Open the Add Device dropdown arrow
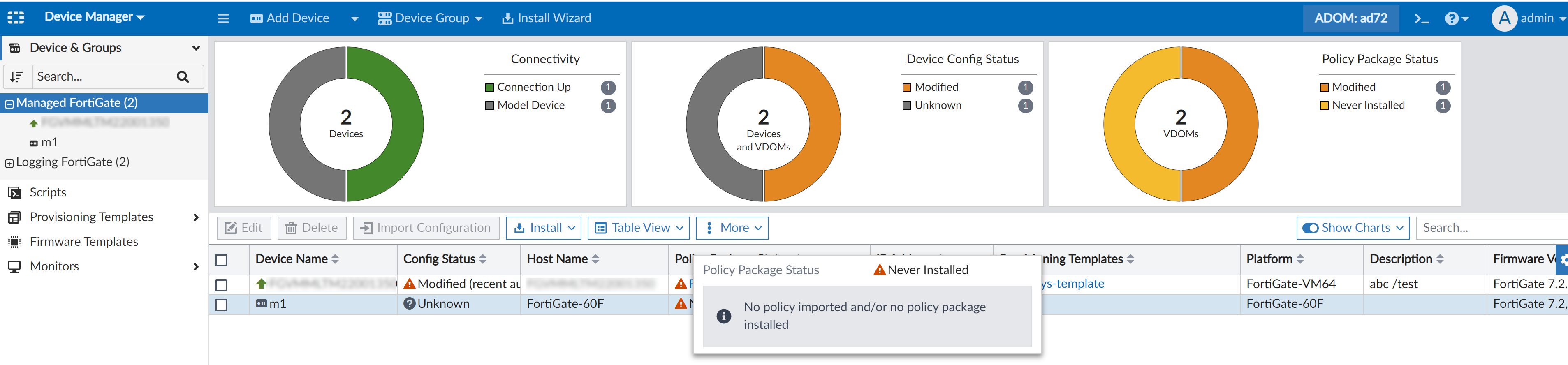 354,19
